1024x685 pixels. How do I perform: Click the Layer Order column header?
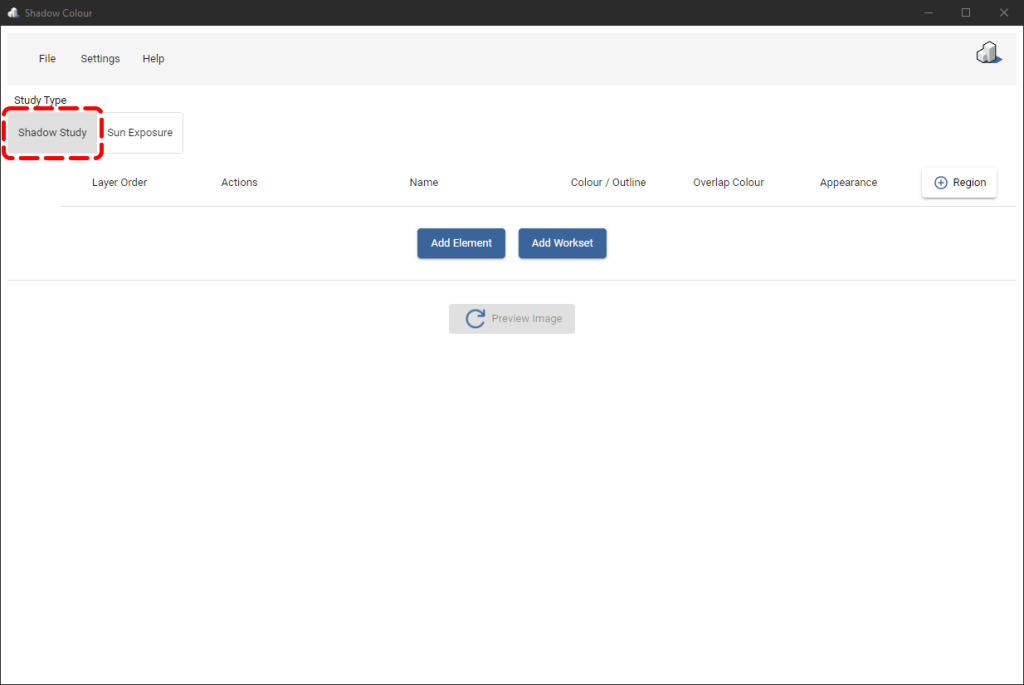(119, 182)
